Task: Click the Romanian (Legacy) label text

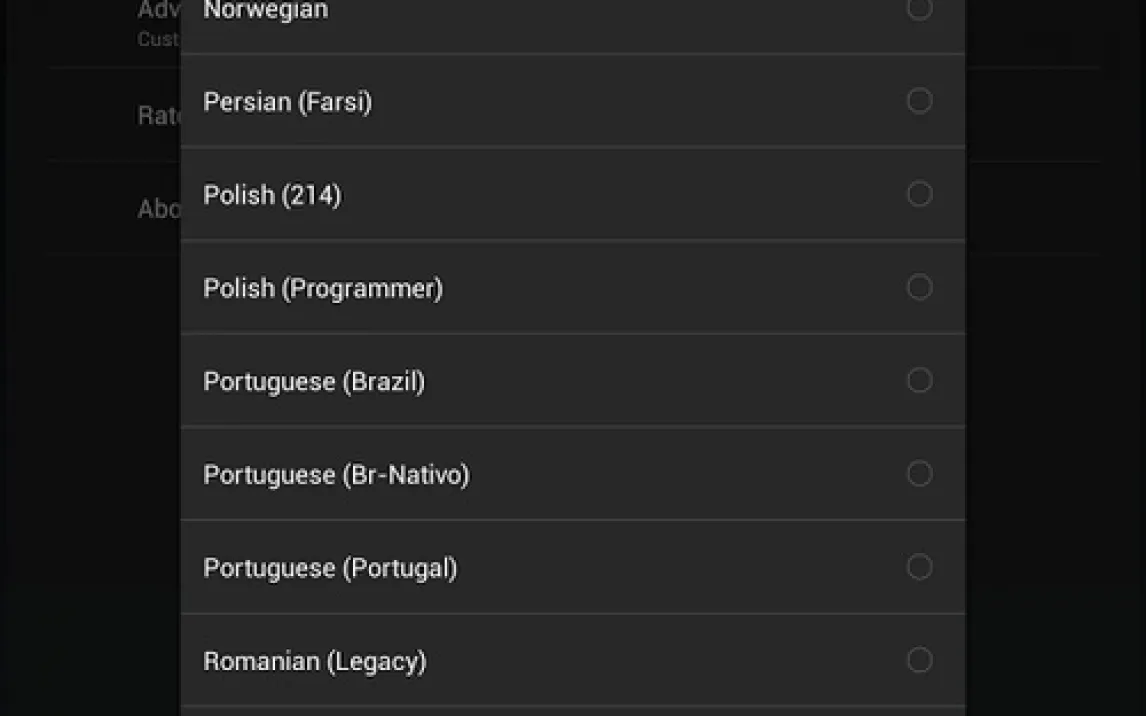Action: (x=314, y=661)
